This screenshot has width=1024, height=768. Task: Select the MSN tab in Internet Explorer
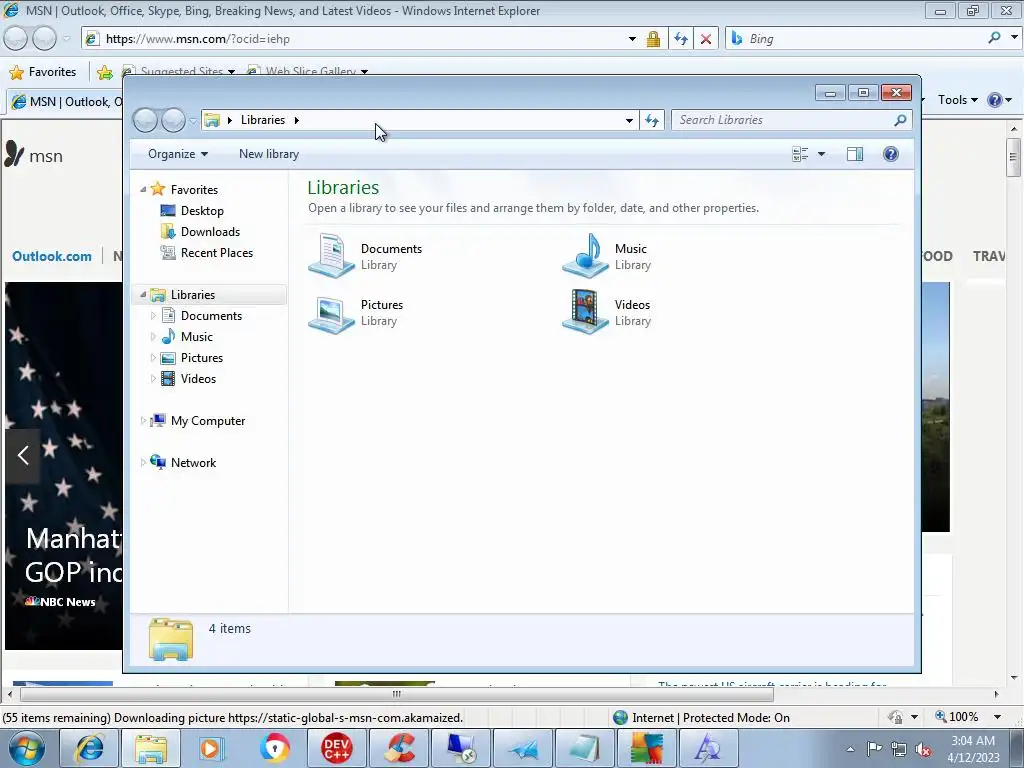point(66,102)
